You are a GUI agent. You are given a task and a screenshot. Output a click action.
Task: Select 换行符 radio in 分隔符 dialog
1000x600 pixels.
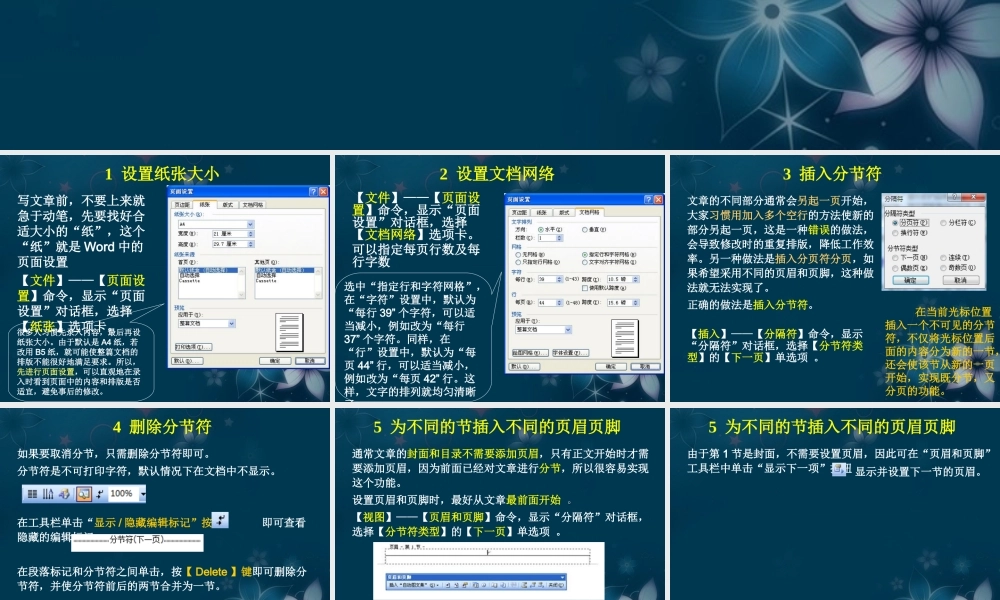[x=895, y=233]
